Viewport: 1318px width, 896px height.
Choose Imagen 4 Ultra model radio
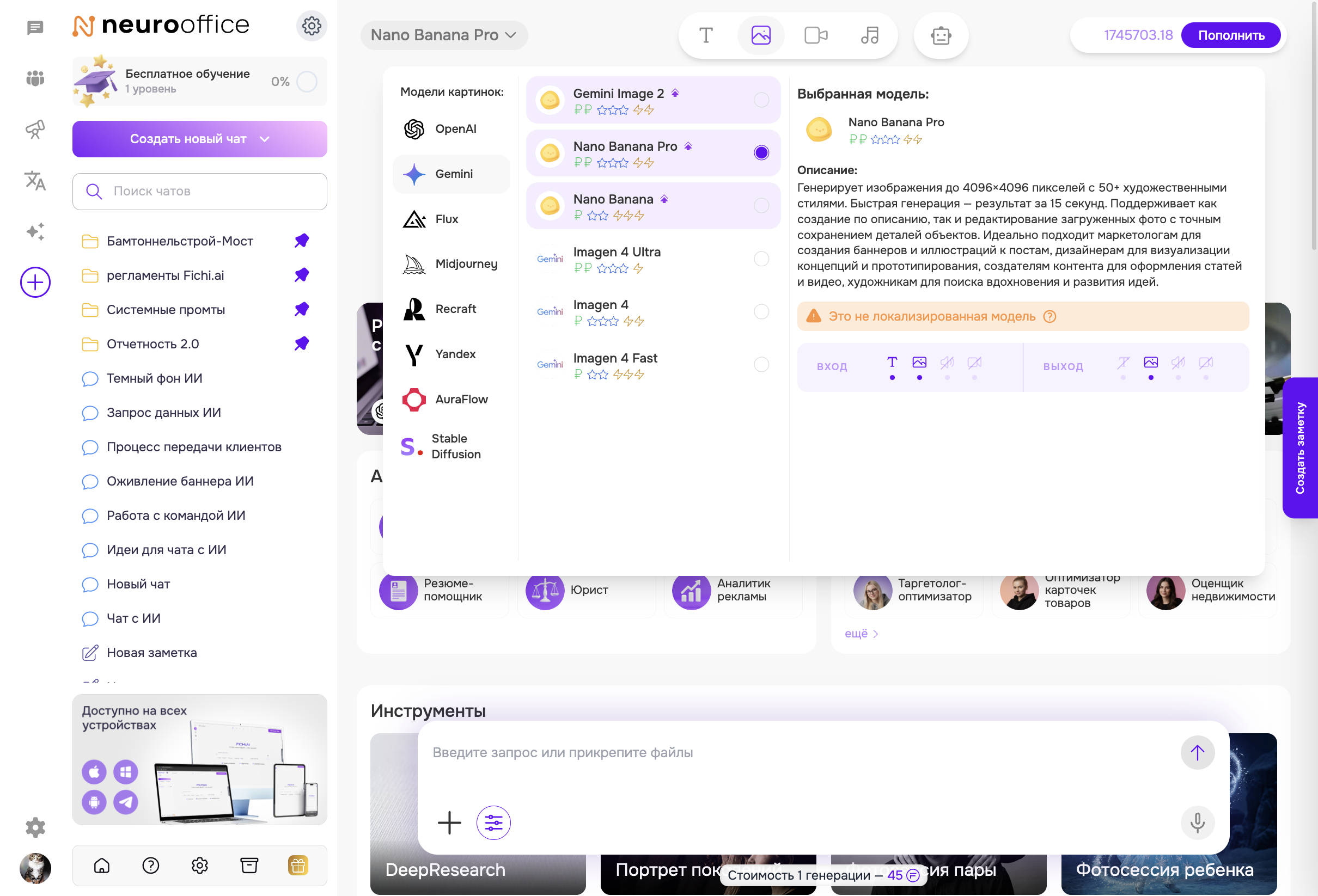761,259
